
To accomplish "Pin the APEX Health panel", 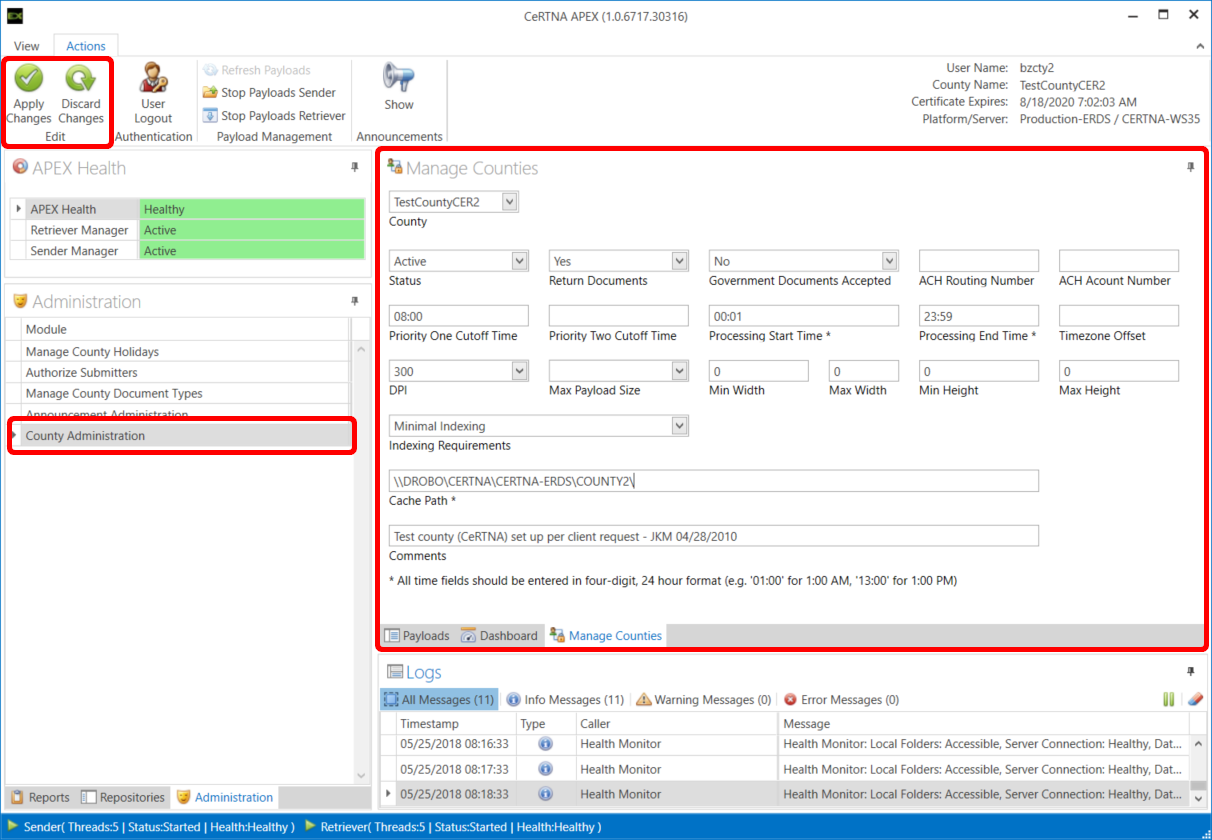I will (x=354, y=168).
